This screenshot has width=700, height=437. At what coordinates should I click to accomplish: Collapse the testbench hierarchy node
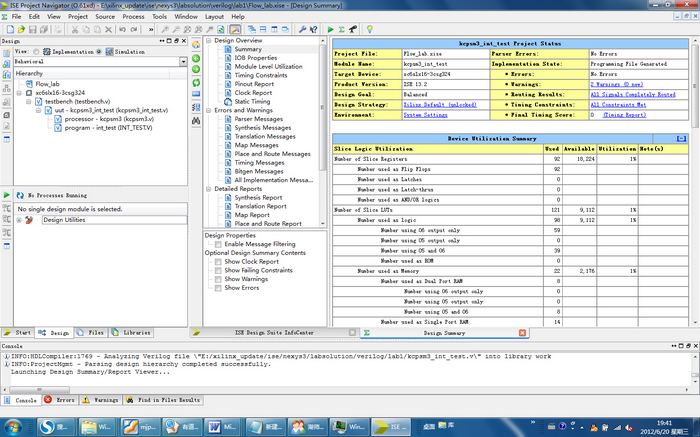pos(29,102)
